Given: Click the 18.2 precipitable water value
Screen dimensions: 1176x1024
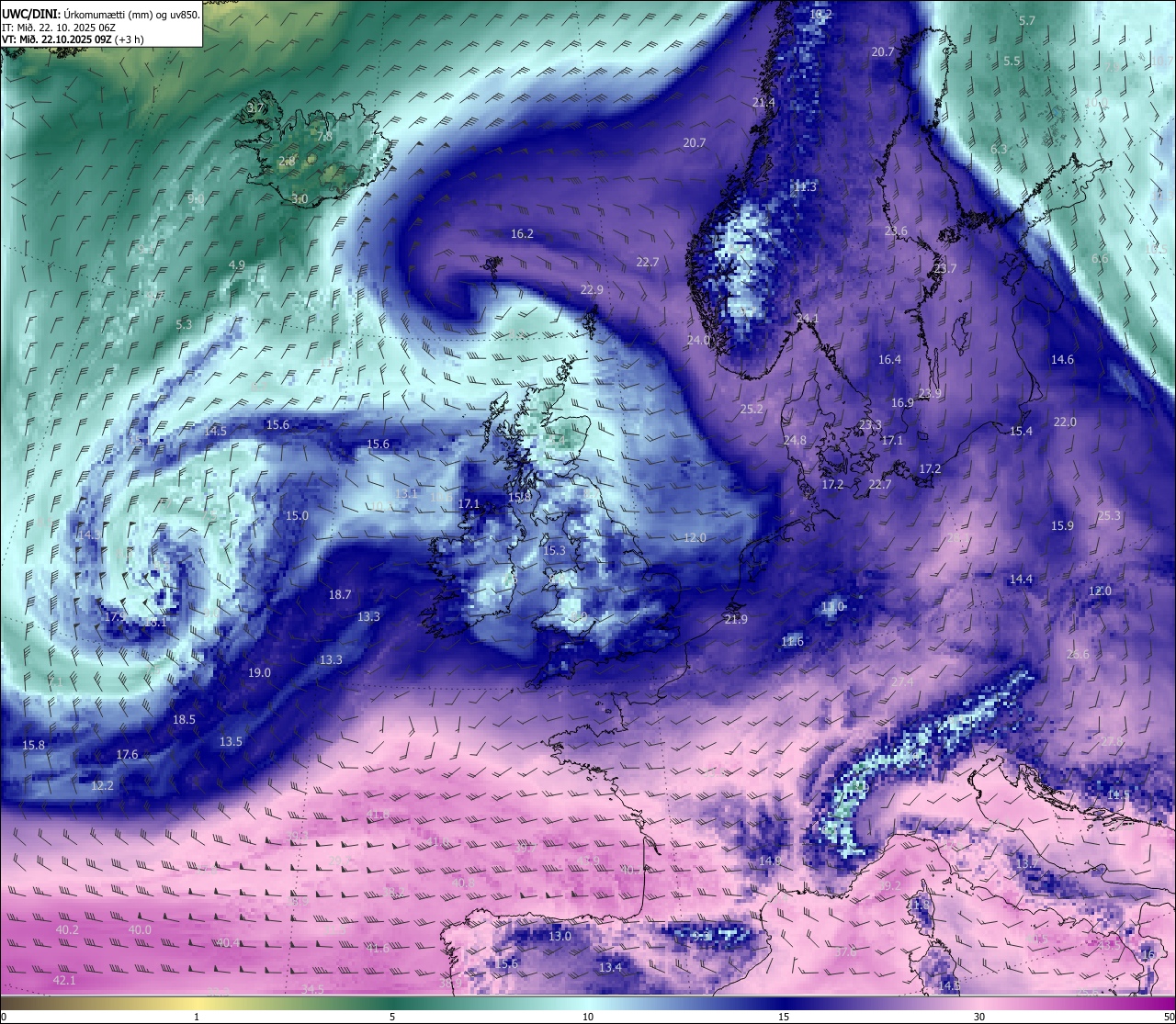Looking at the screenshot, I should (x=820, y=15).
